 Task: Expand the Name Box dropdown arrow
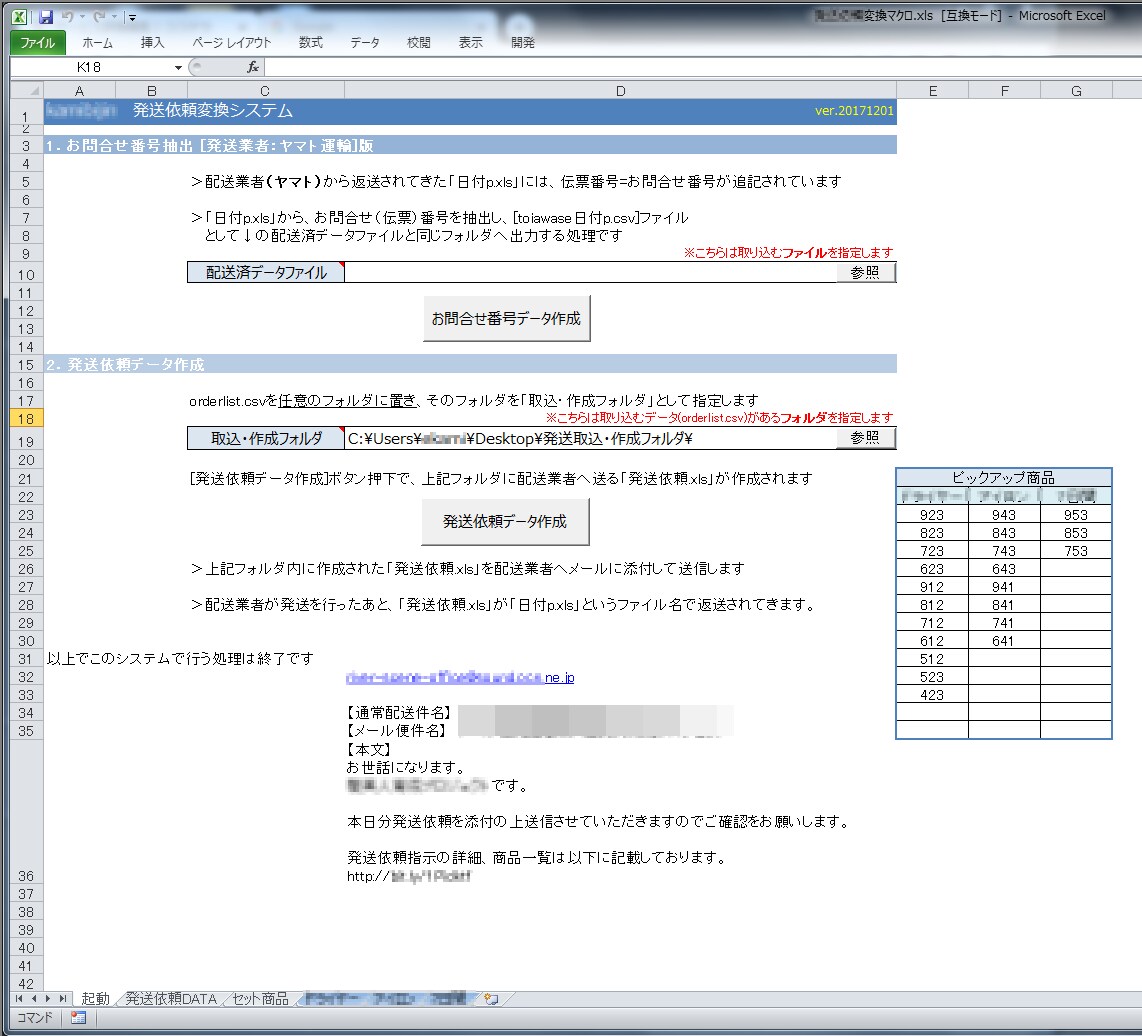[178, 67]
